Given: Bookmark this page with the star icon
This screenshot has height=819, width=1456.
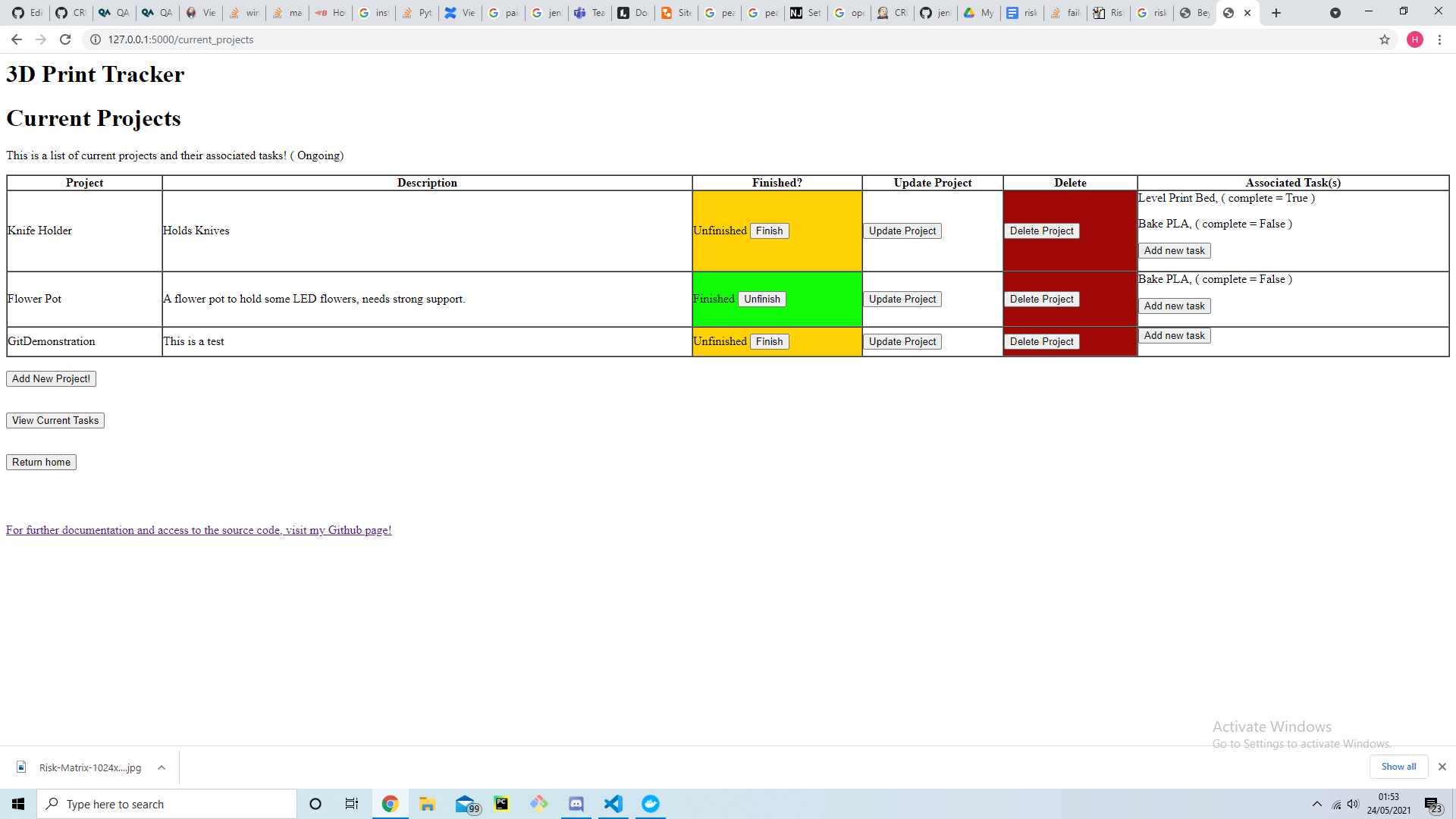Looking at the screenshot, I should point(1385,39).
